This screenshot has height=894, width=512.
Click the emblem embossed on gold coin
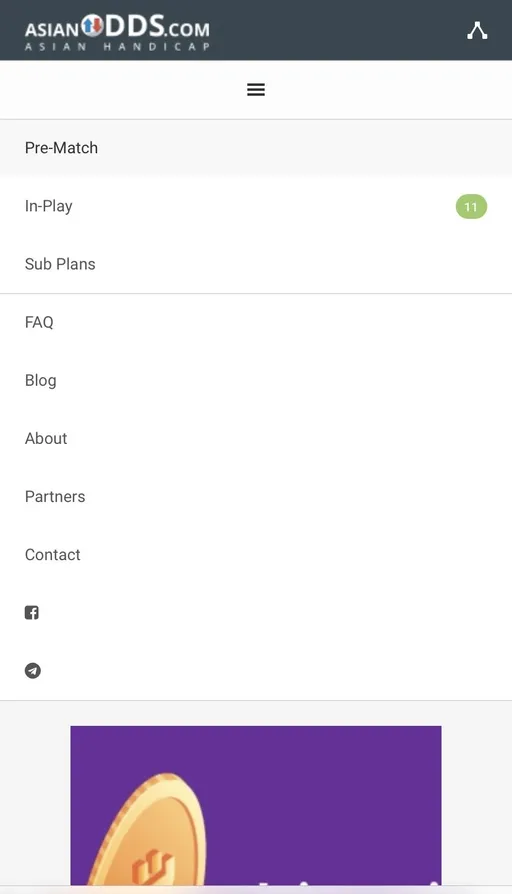(x=152, y=867)
